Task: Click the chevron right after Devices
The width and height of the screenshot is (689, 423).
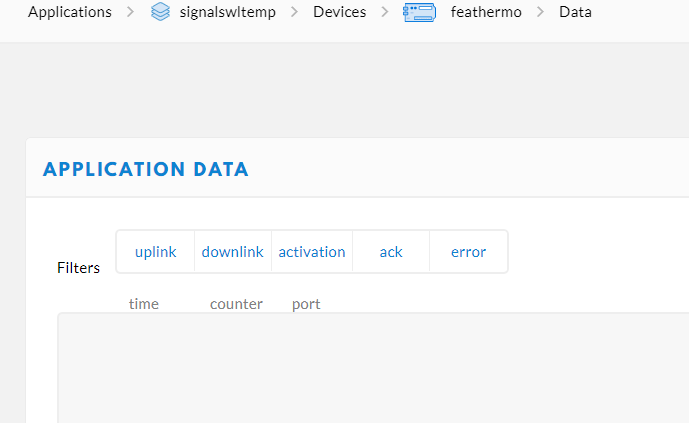Action: pyautogui.click(x=384, y=13)
